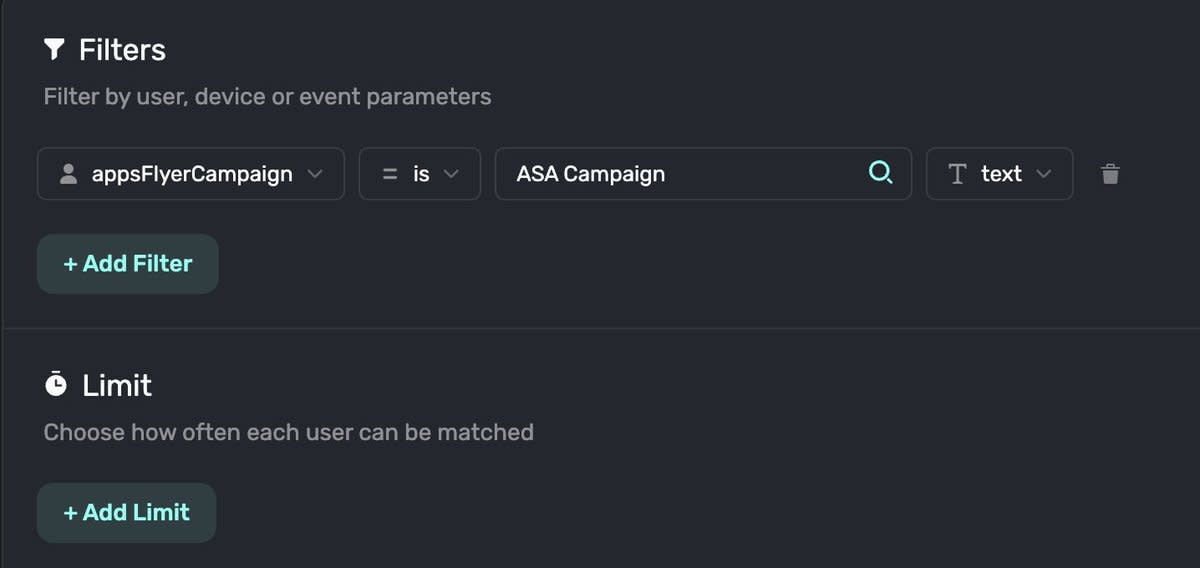The image size is (1200, 568).
Task: Click the stopwatch icon beside Limit heading
Action: point(57,384)
